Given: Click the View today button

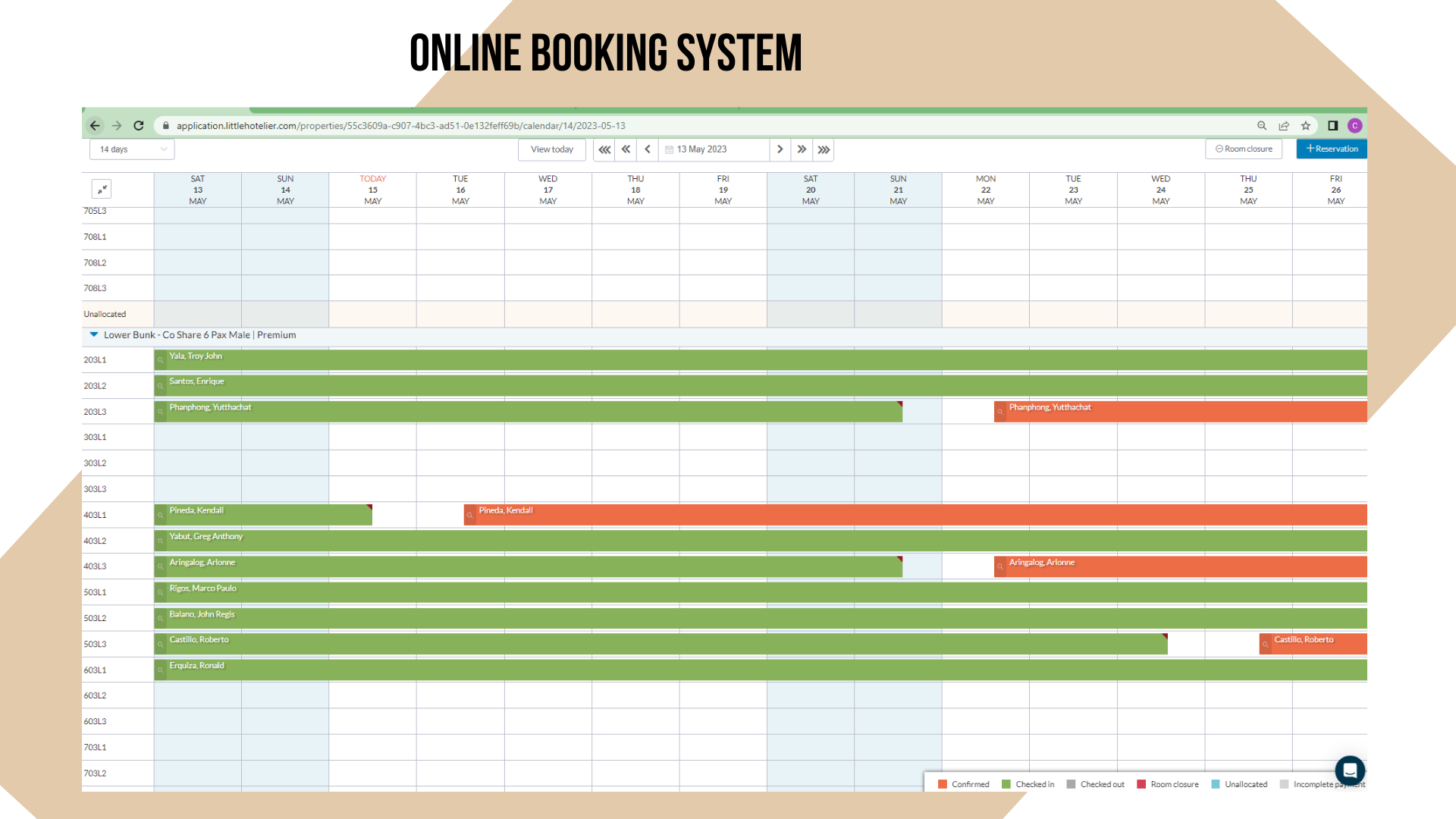Looking at the screenshot, I should point(552,149).
